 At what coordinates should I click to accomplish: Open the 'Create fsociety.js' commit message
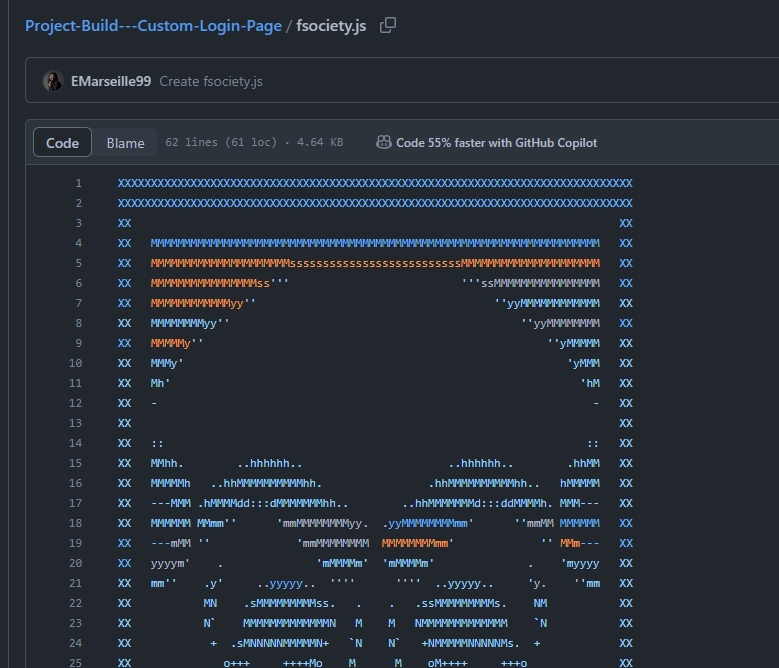click(x=211, y=81)
